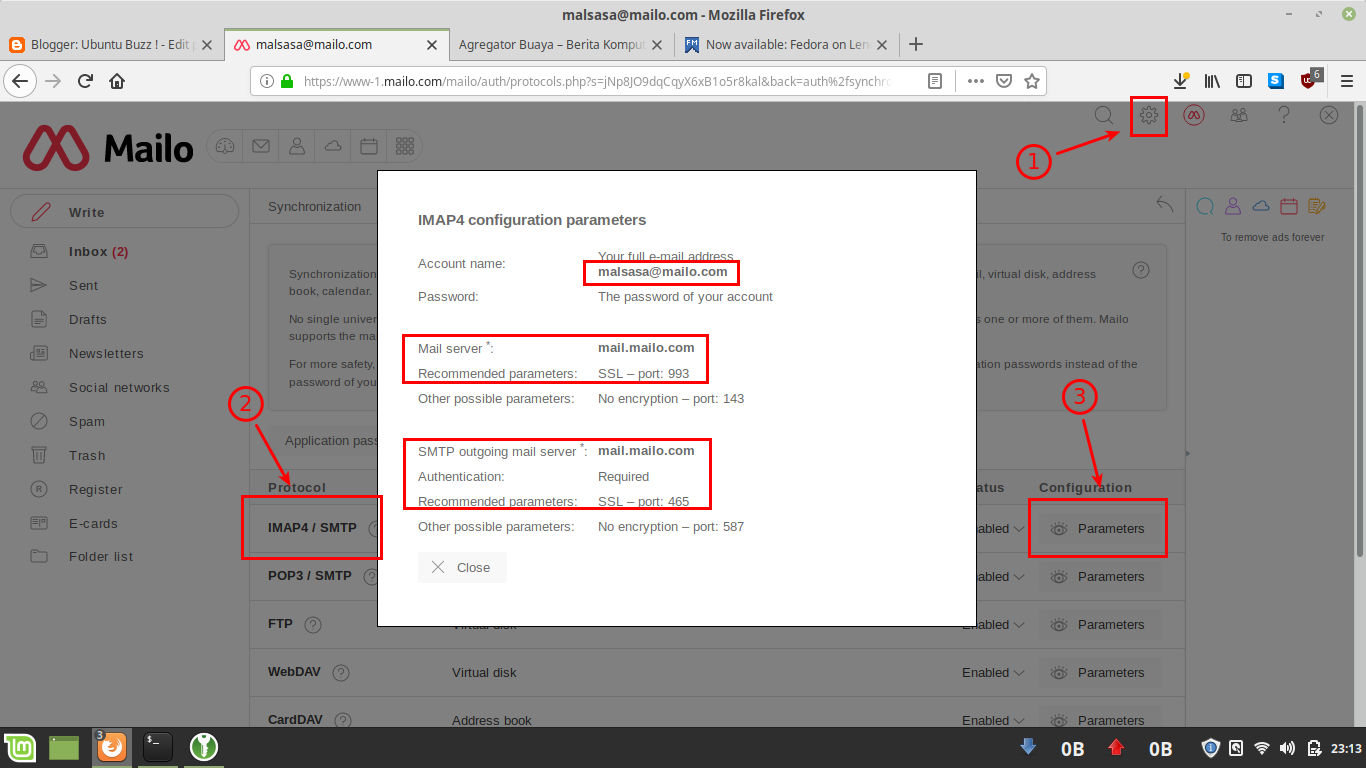Click the 23:13 clock in the taskbar
The image size is (1366, 768).
pyautogui.click(x=1347, y=748)
